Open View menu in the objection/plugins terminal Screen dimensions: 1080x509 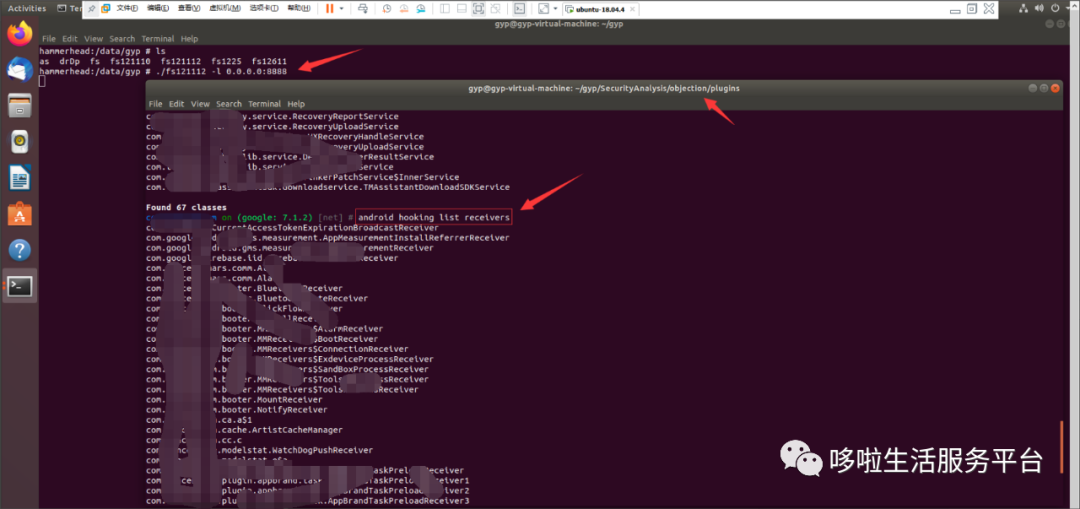pos(200,104)
